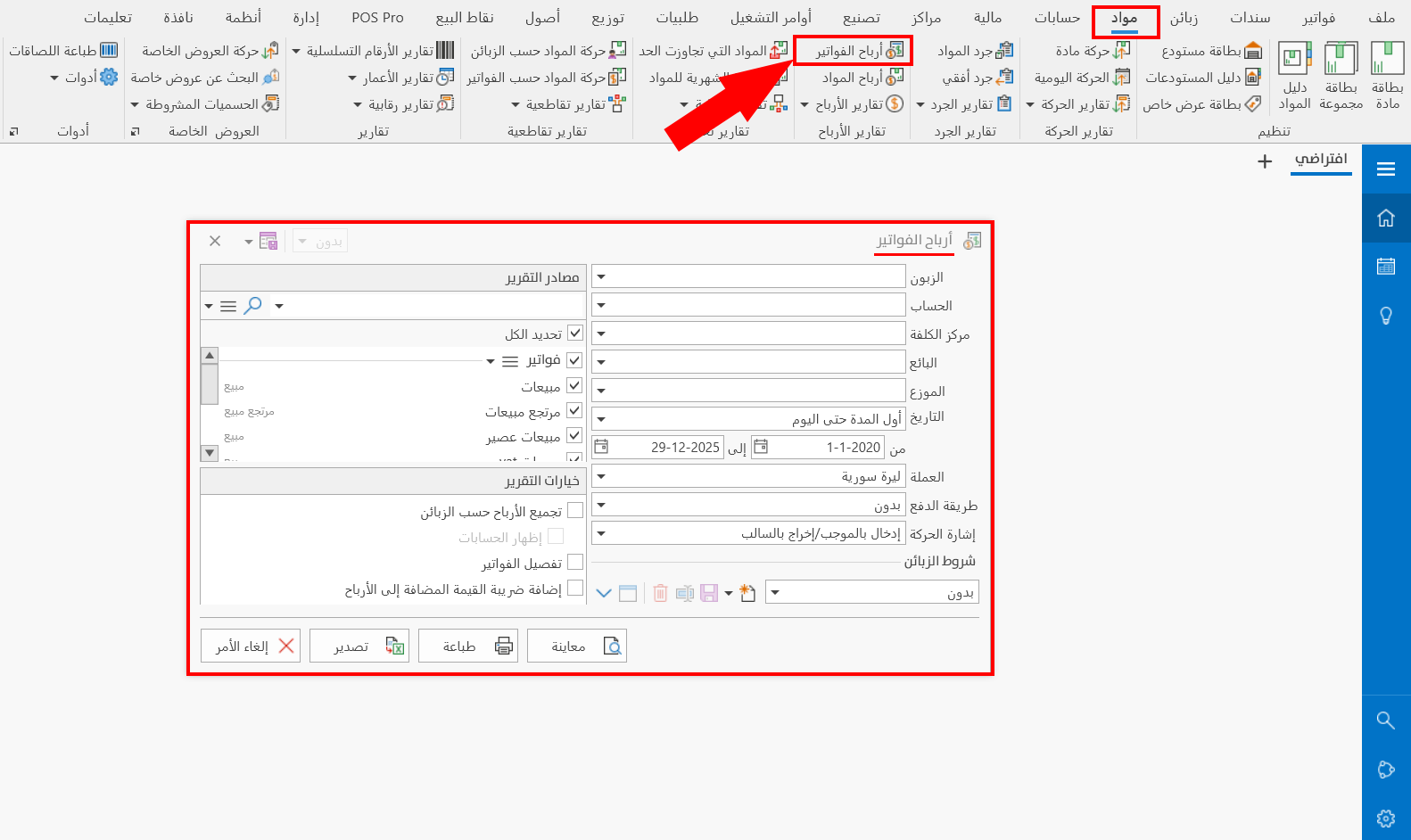Image resolution: width=1411 pixels, height=840 pixels.
Task: Open the الموزع distributor dropdown
Action: 601,391
